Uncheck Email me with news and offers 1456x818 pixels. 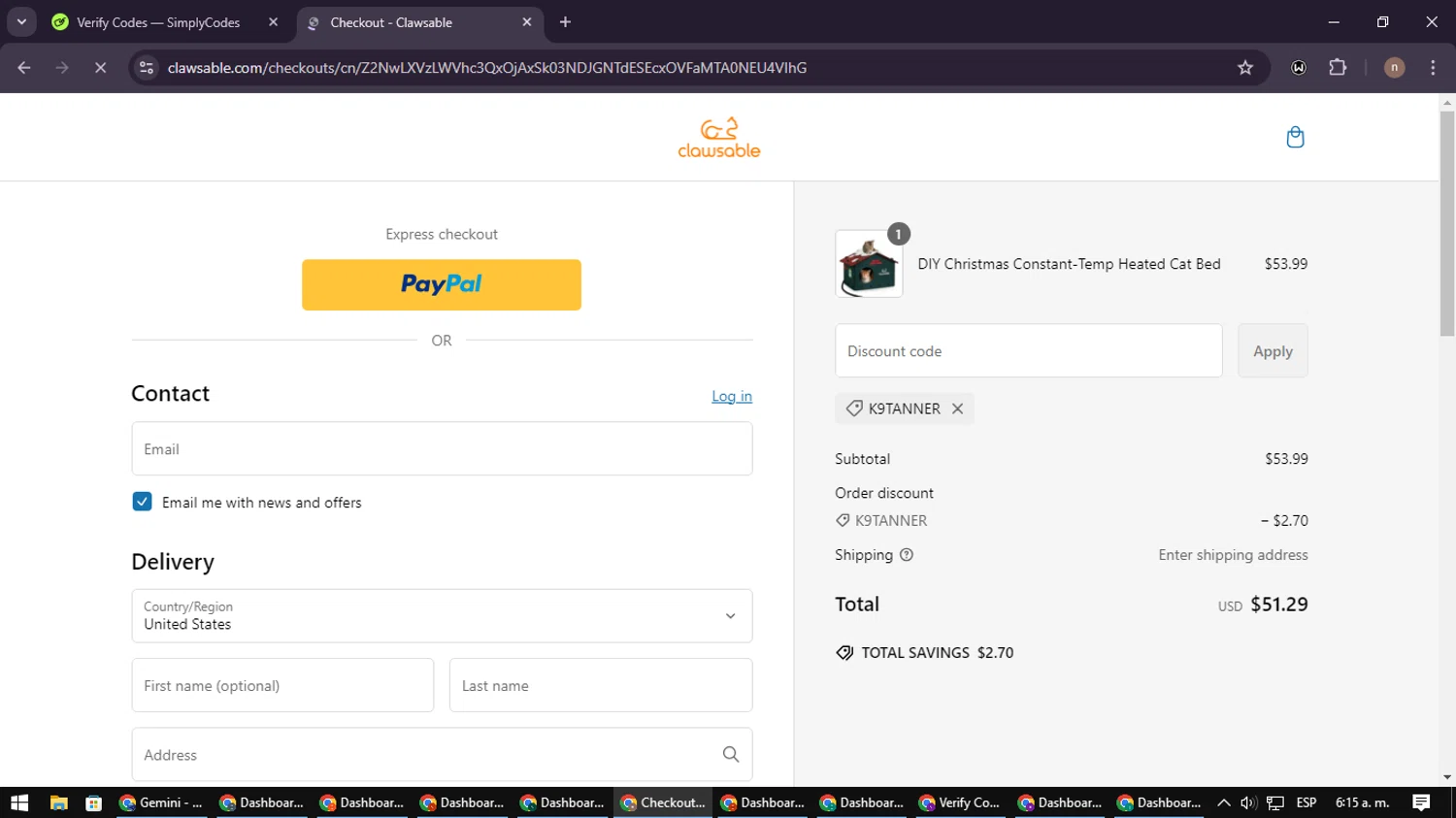point(142,502)
